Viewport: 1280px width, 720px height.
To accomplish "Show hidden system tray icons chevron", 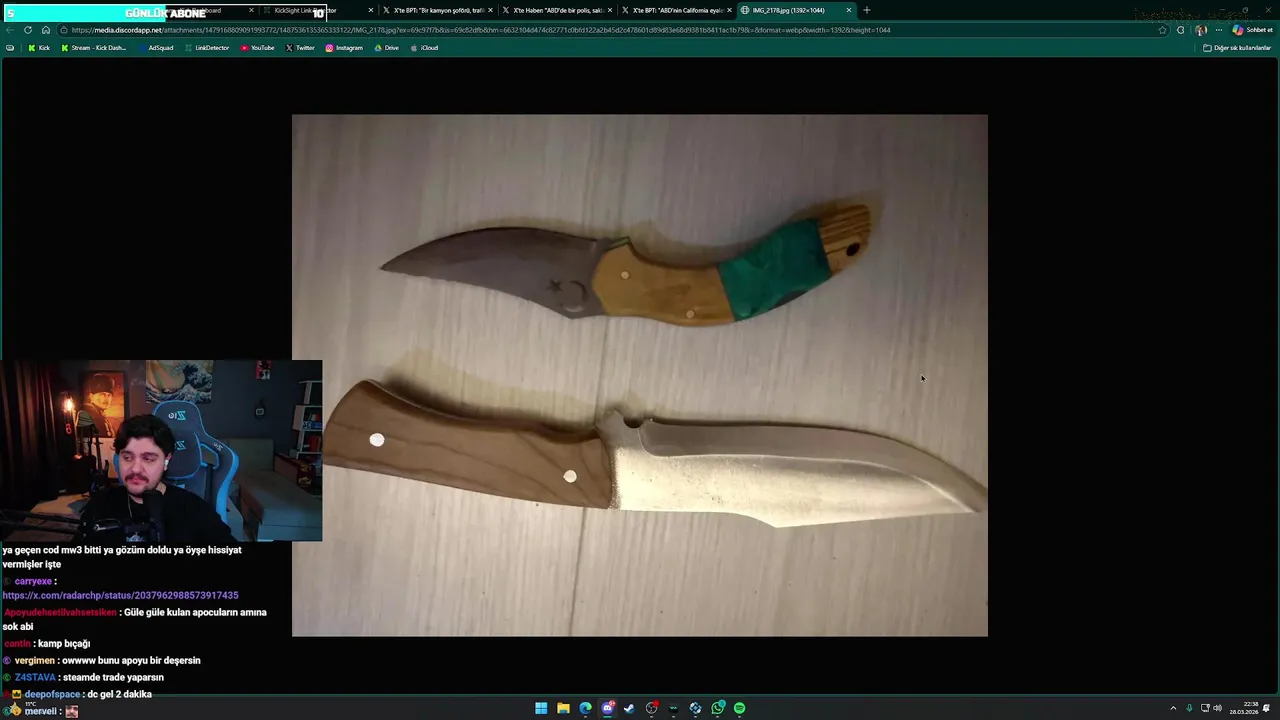I will [x=1173, y=708].
